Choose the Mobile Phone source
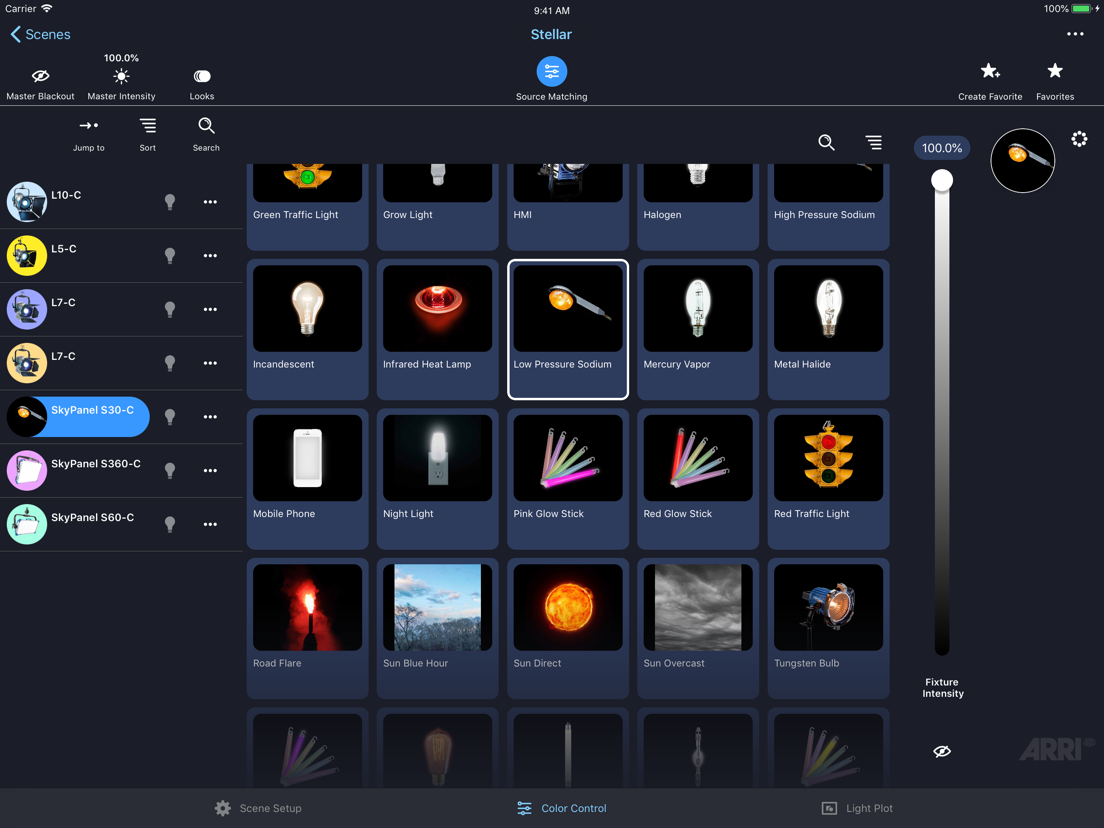This screenshot has height=828, width=1104. (308, 479)
